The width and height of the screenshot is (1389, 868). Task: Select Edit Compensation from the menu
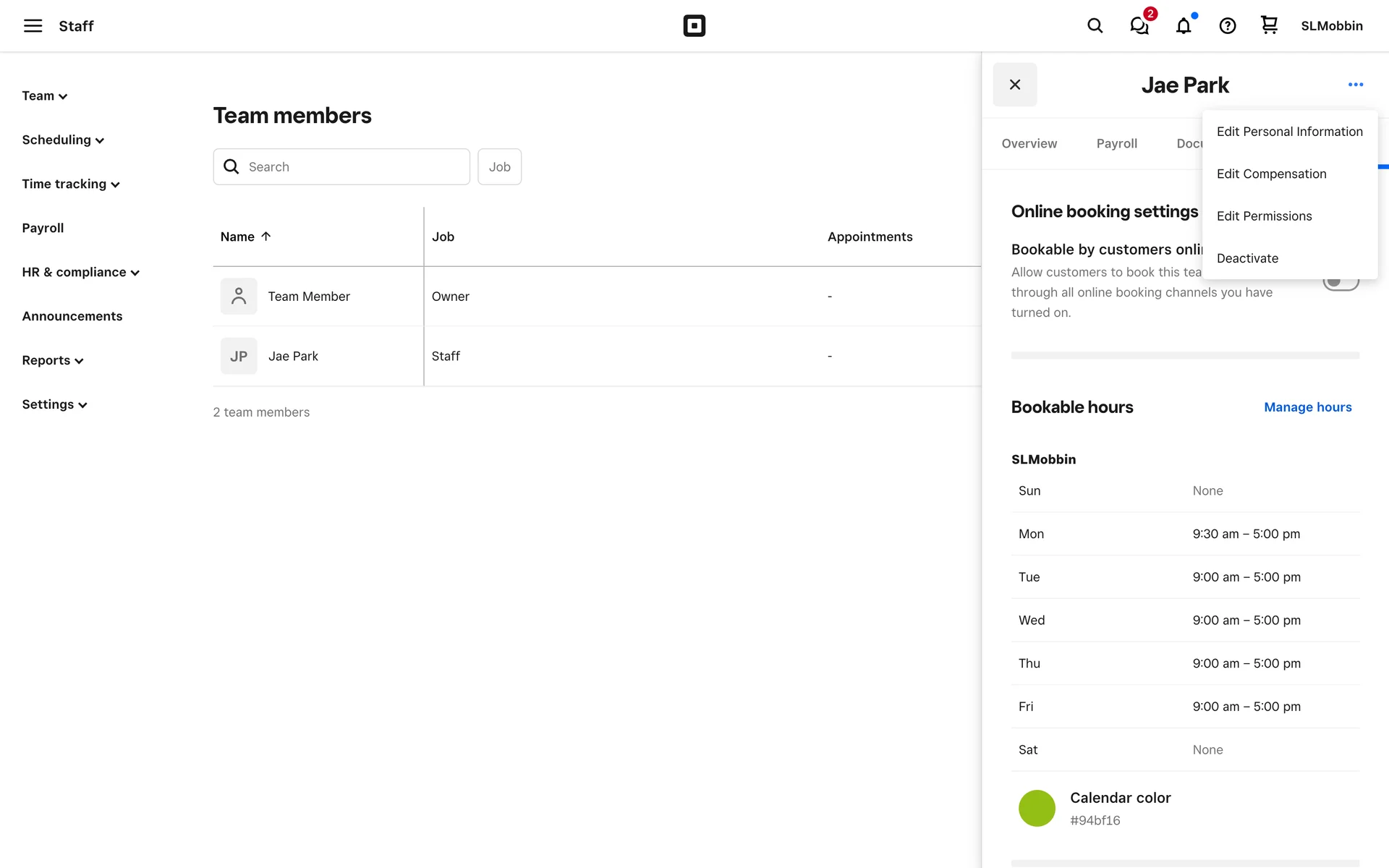[1271, 174]
